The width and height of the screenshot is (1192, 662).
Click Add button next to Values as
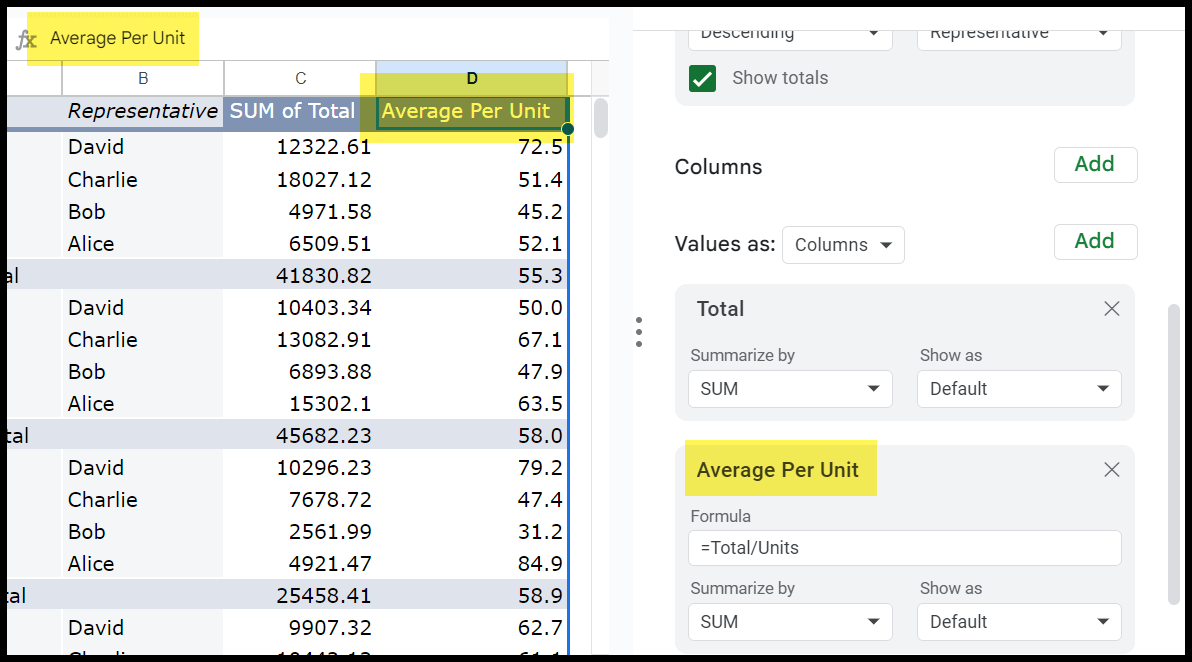(1095, 241)
